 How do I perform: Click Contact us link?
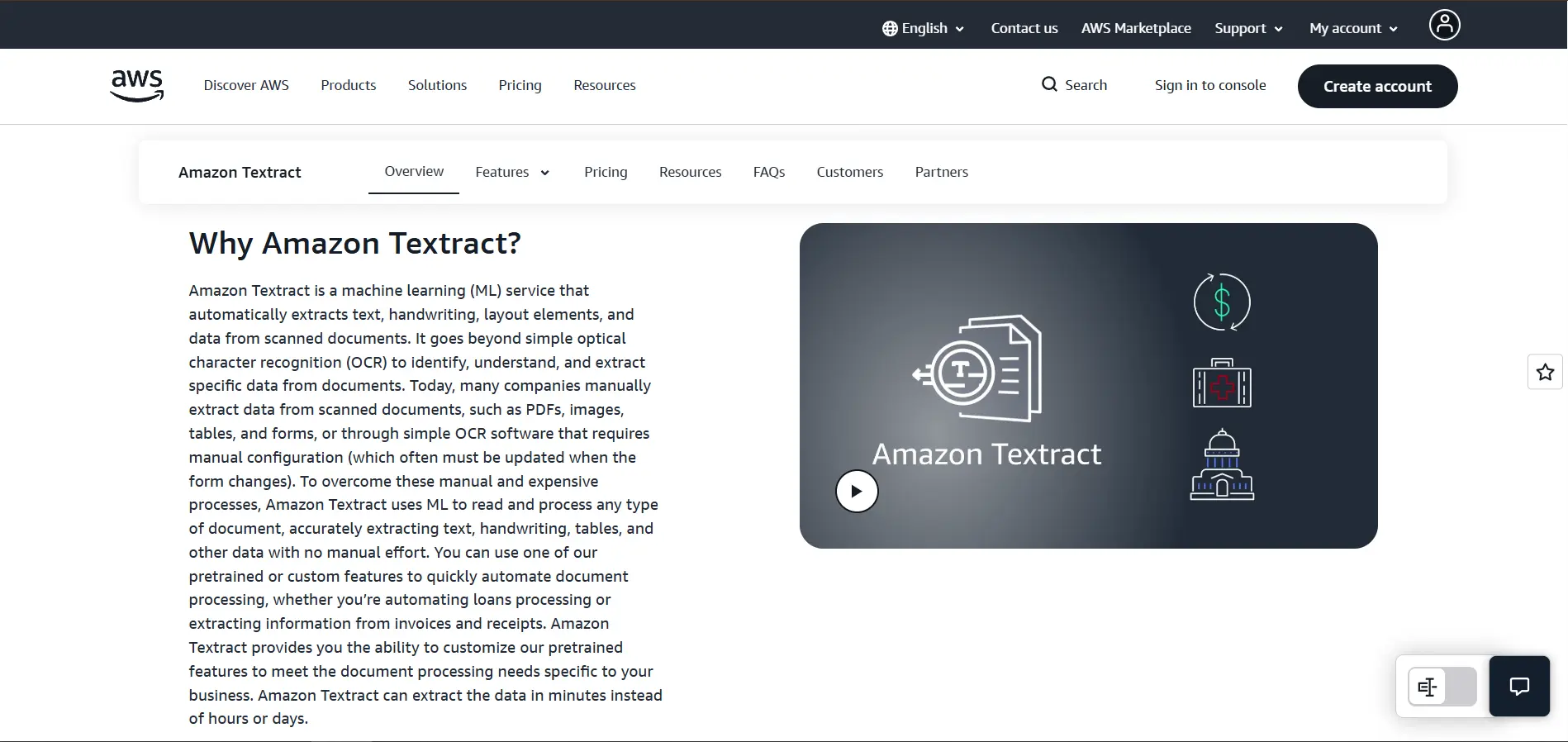point(1024,28)
